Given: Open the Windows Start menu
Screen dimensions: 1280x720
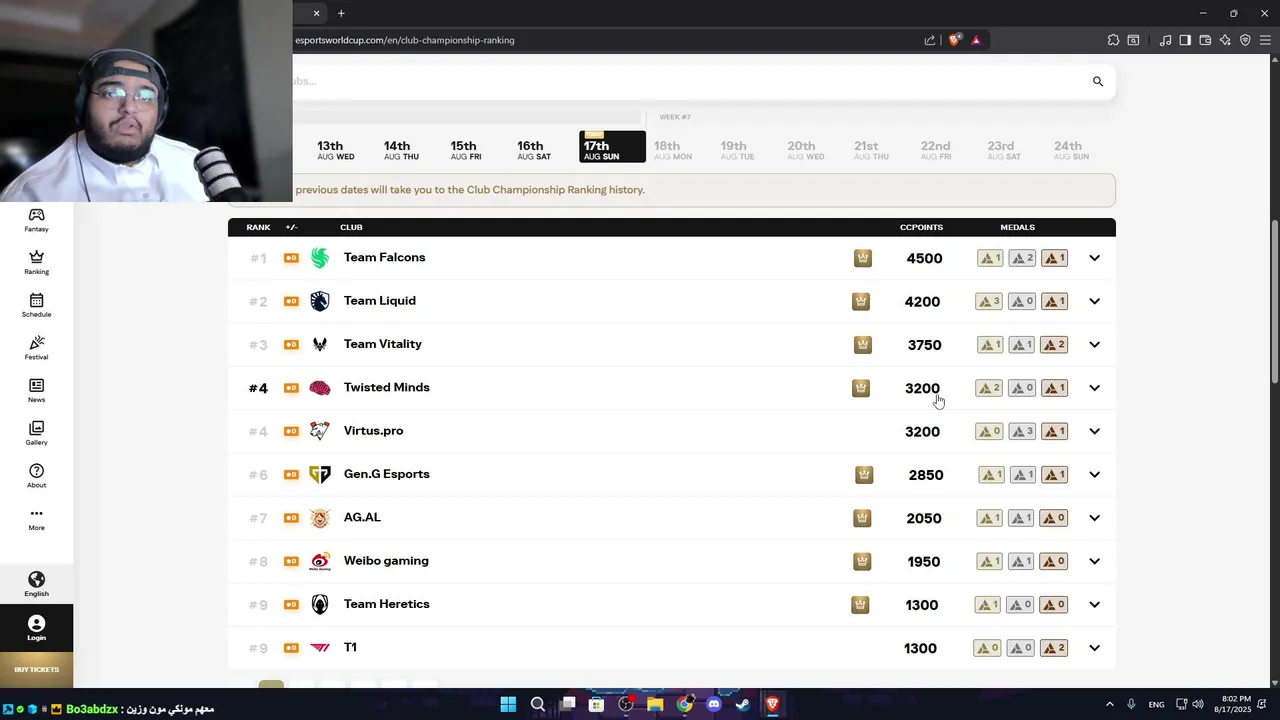Looking at the screenshot, I should [x=508, y=704].
